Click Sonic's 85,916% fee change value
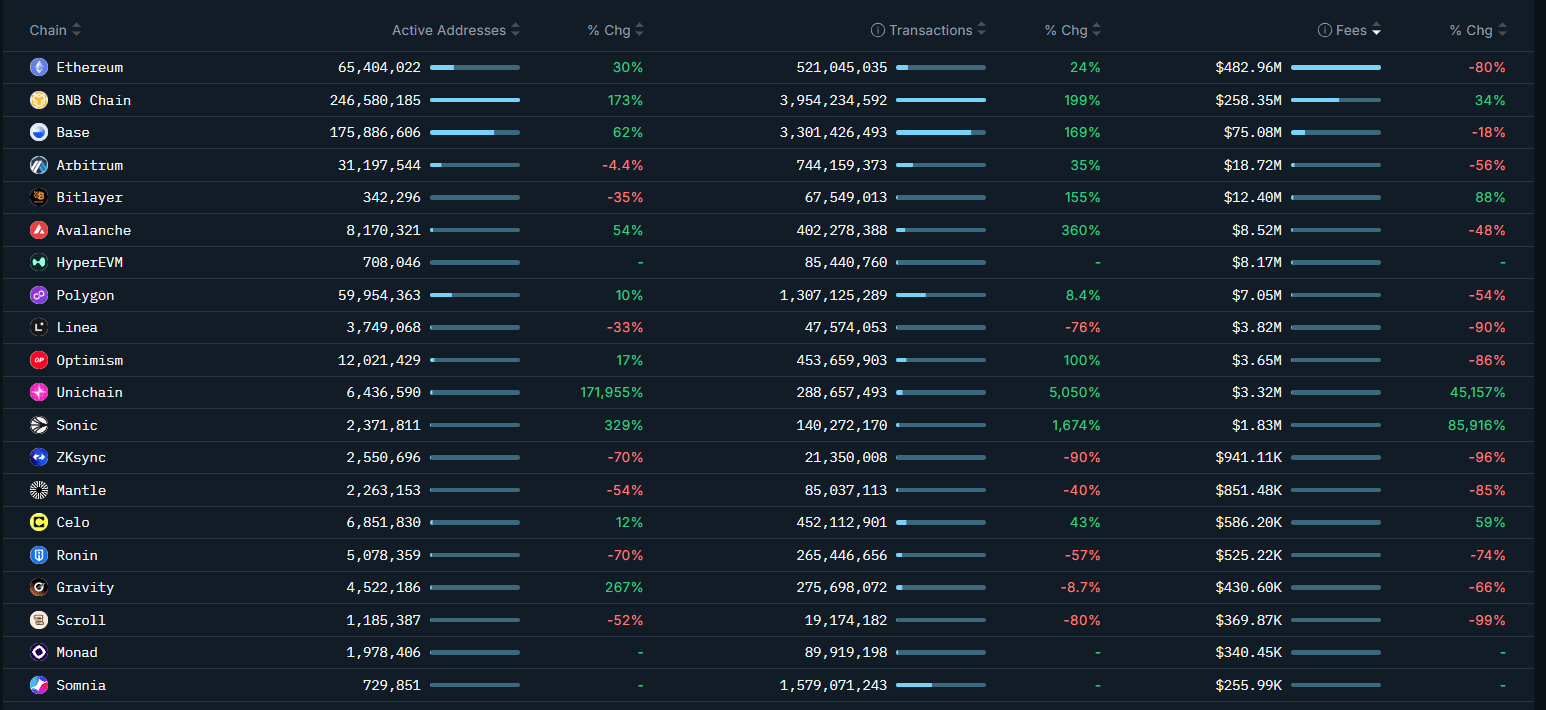Viewport: 1546px width, 710px height. click(1476, 425)
